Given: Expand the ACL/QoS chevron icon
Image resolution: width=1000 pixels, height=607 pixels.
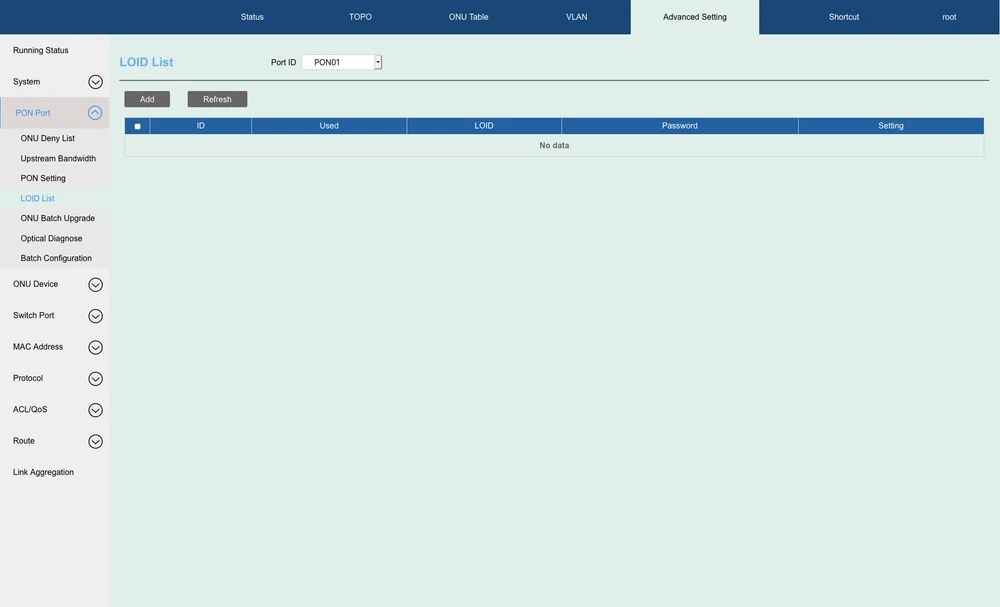Looking at the screenshot, I should tap(95, 410).
